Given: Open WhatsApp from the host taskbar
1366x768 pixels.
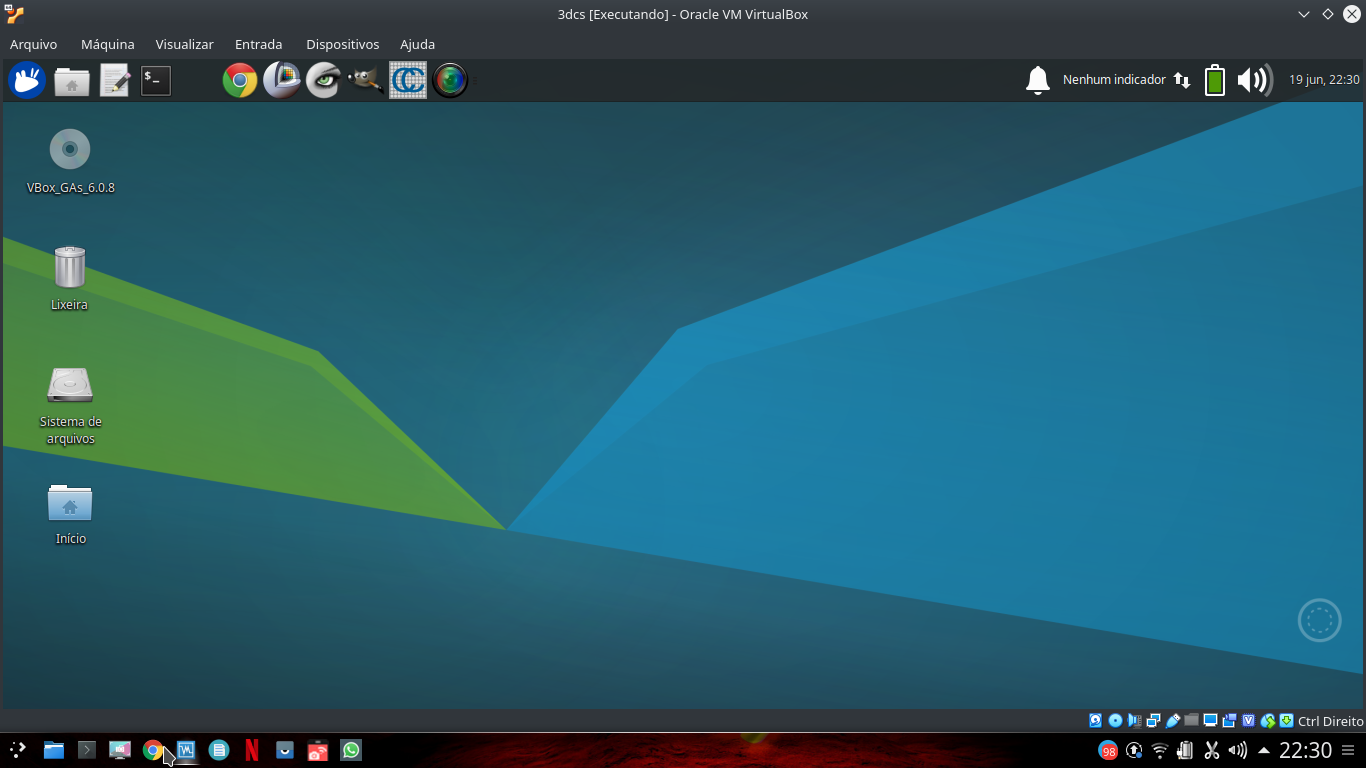Looking at the screenshot, I should coord(351,750).
